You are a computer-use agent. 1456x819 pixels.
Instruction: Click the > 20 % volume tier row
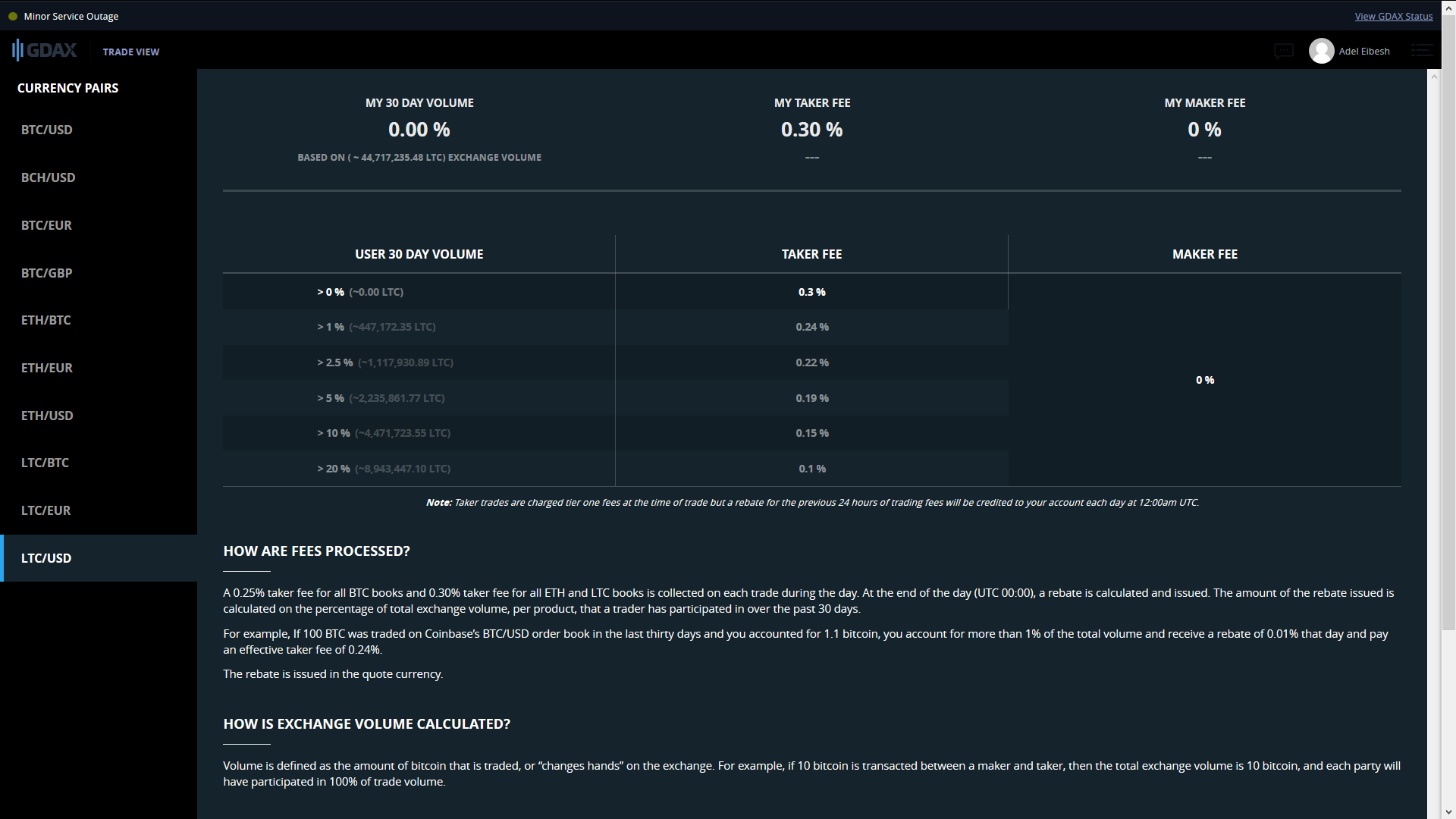tap(419, 469)
